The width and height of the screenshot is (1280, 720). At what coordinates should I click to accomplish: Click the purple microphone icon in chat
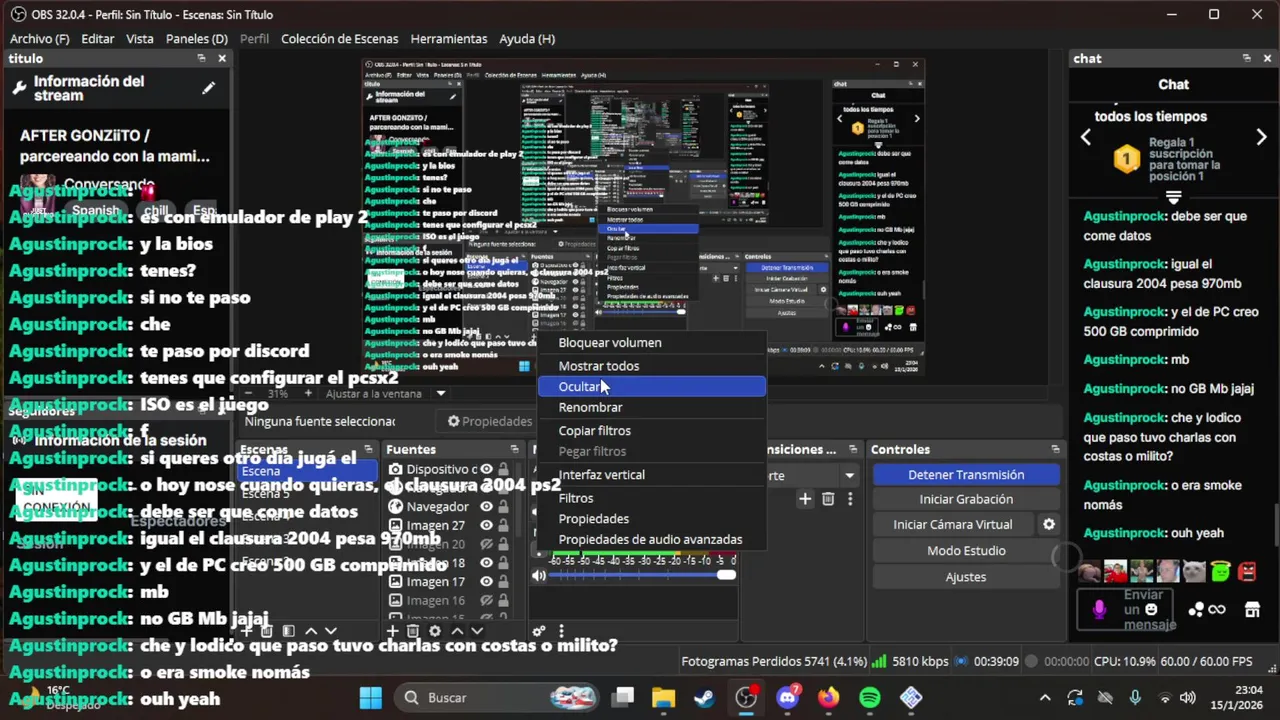pos(1100,609)
